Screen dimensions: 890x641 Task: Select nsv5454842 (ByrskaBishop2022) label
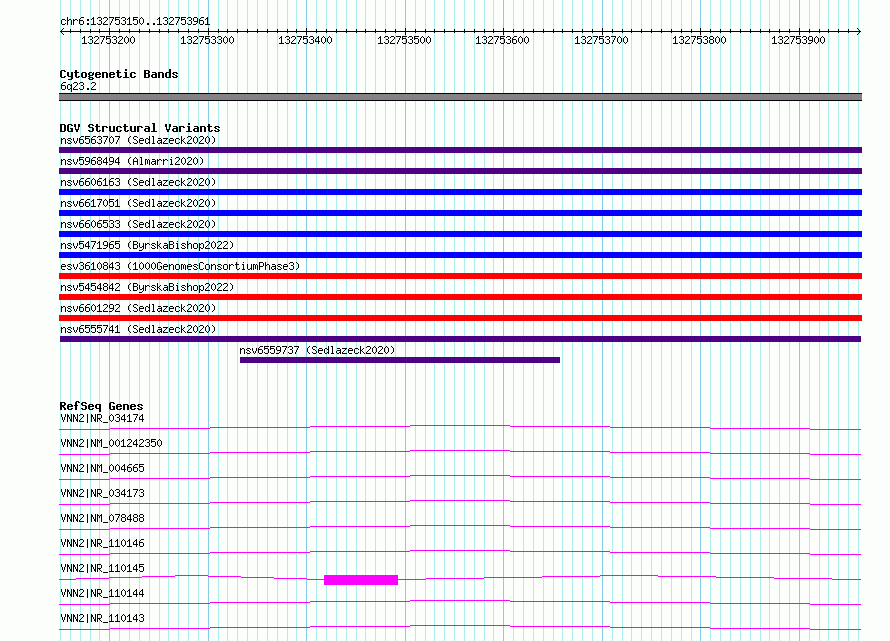click(147, 287)
